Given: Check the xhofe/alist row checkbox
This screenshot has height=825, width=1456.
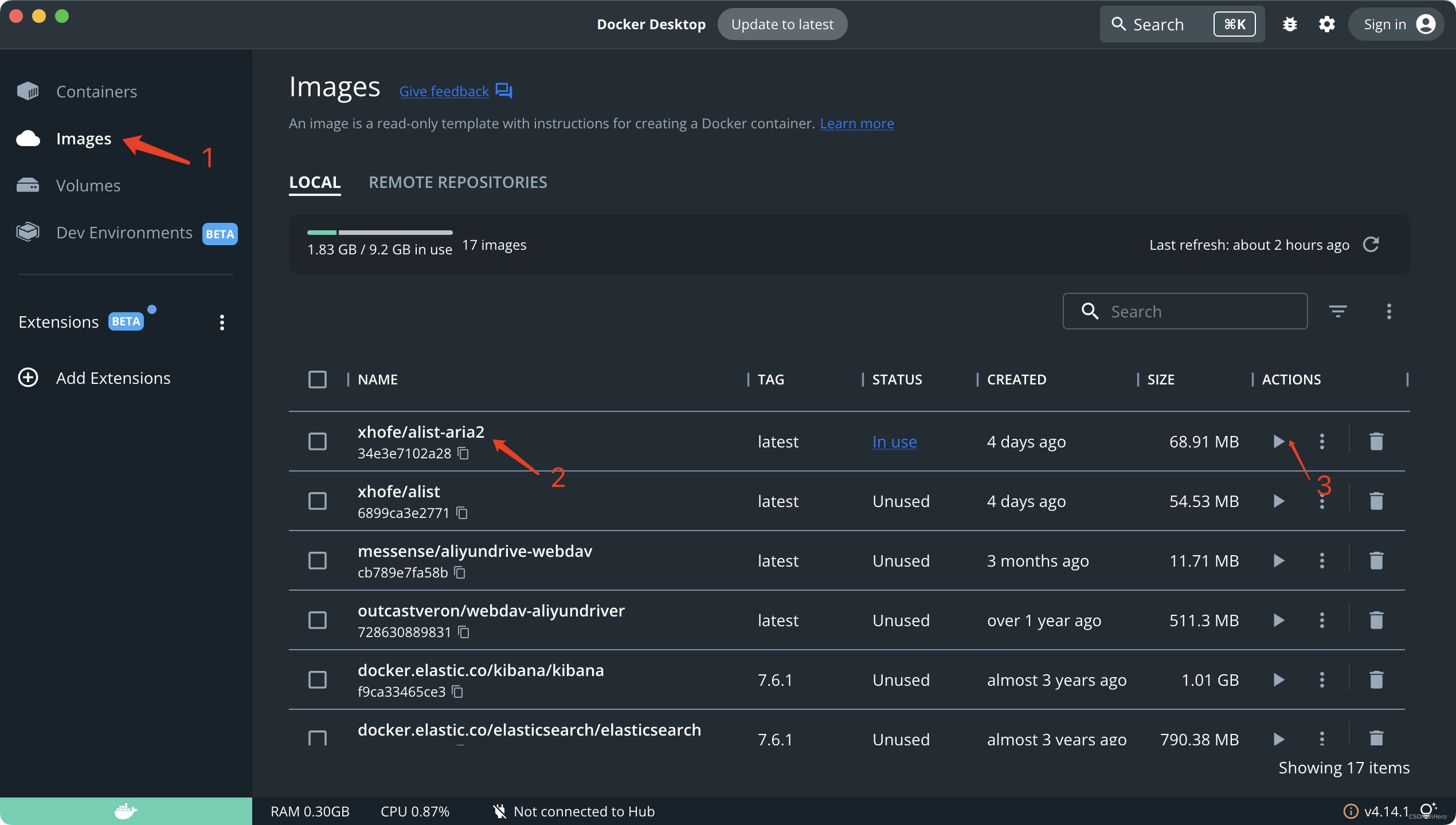Looking at the screenshot, I should pos(318,501).
